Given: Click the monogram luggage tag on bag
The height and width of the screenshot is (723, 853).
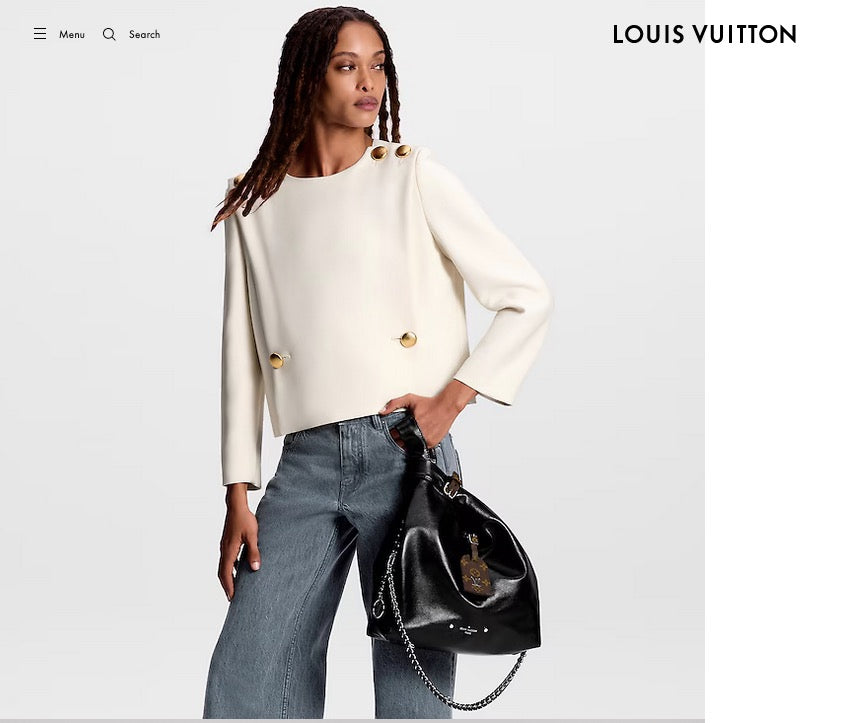Looking at the screenshot, I should [475, 566].
